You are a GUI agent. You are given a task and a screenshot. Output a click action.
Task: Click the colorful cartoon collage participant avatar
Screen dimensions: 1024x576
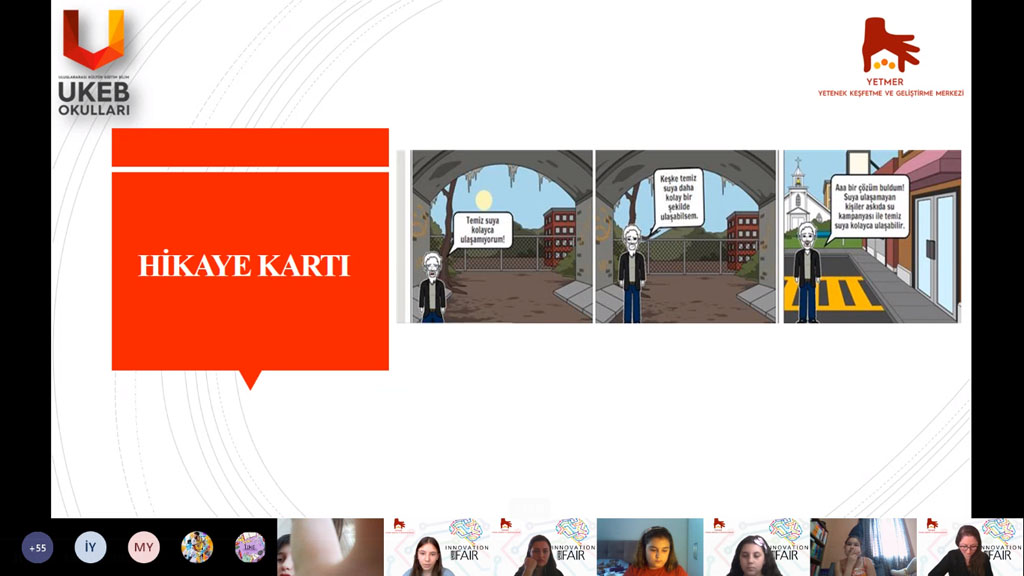pyautogui.click(x=197, y=547)
